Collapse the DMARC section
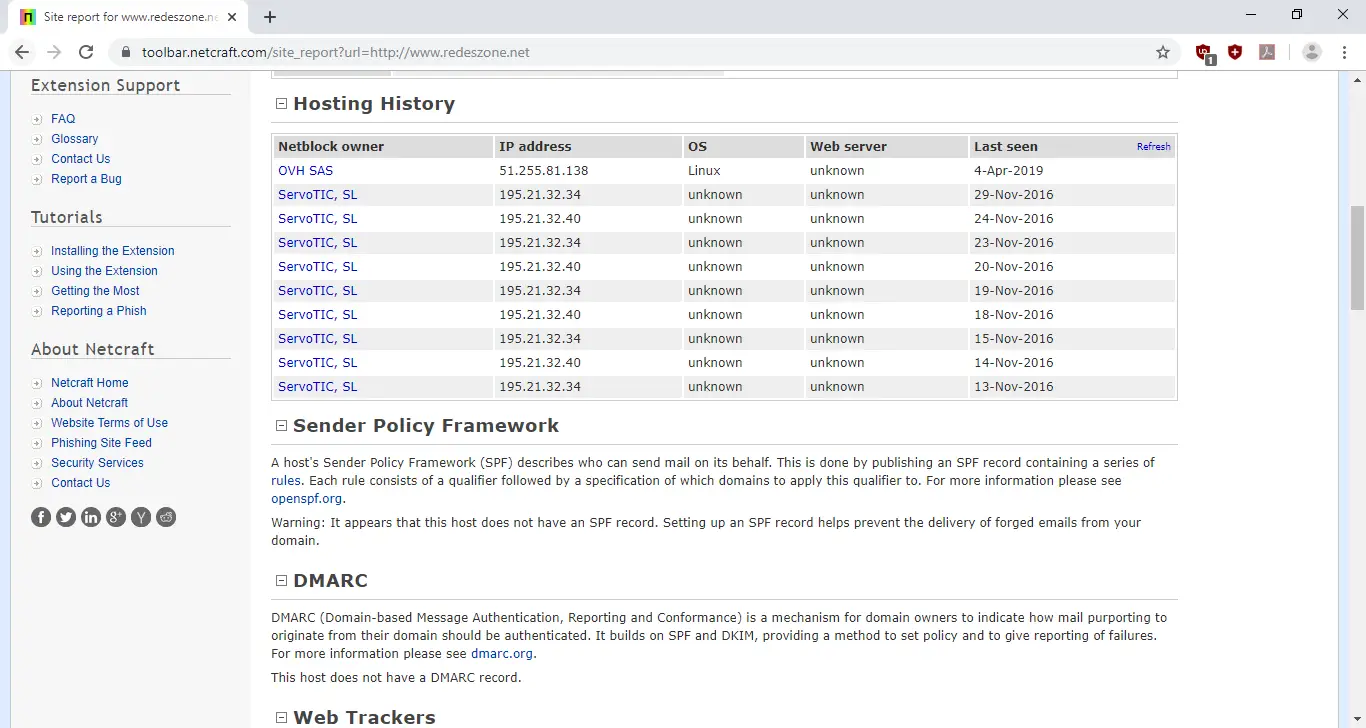 [281, 581]
